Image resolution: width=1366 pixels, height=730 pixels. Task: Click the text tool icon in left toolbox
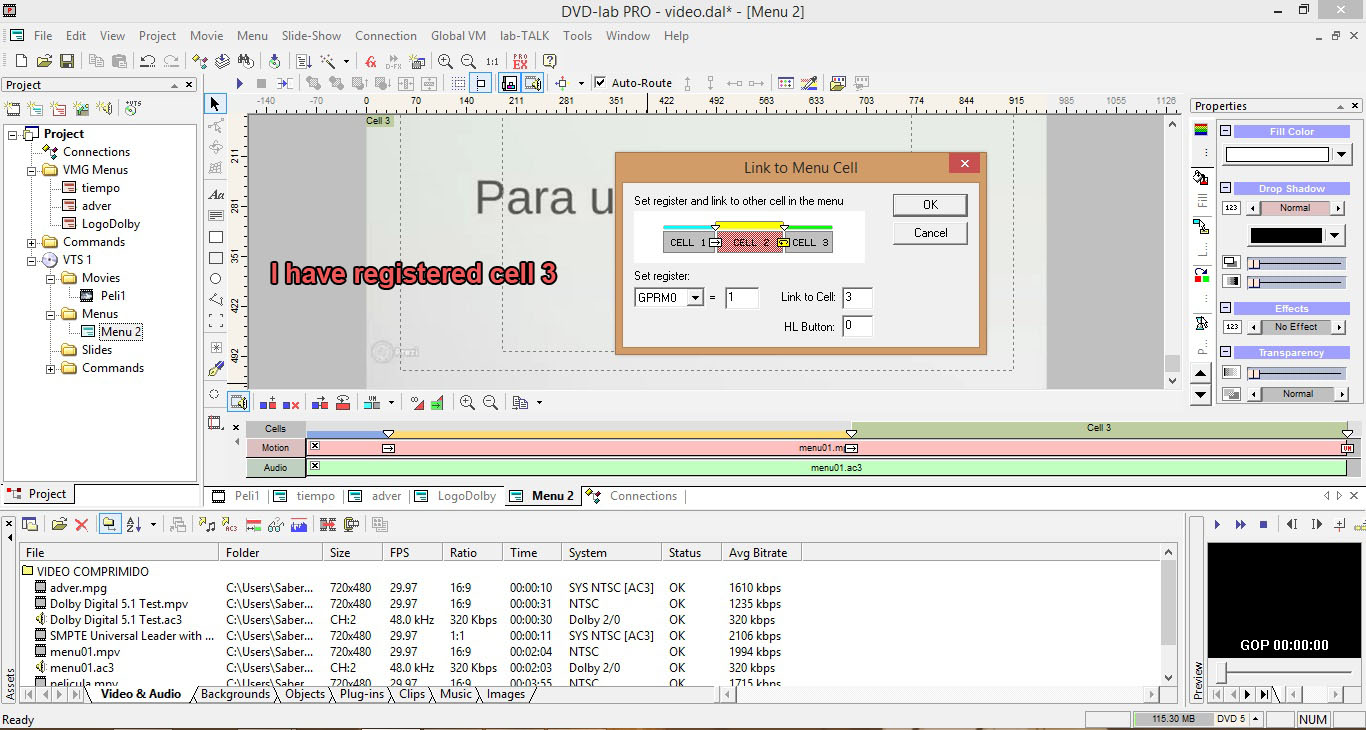(x=215, y=195)
